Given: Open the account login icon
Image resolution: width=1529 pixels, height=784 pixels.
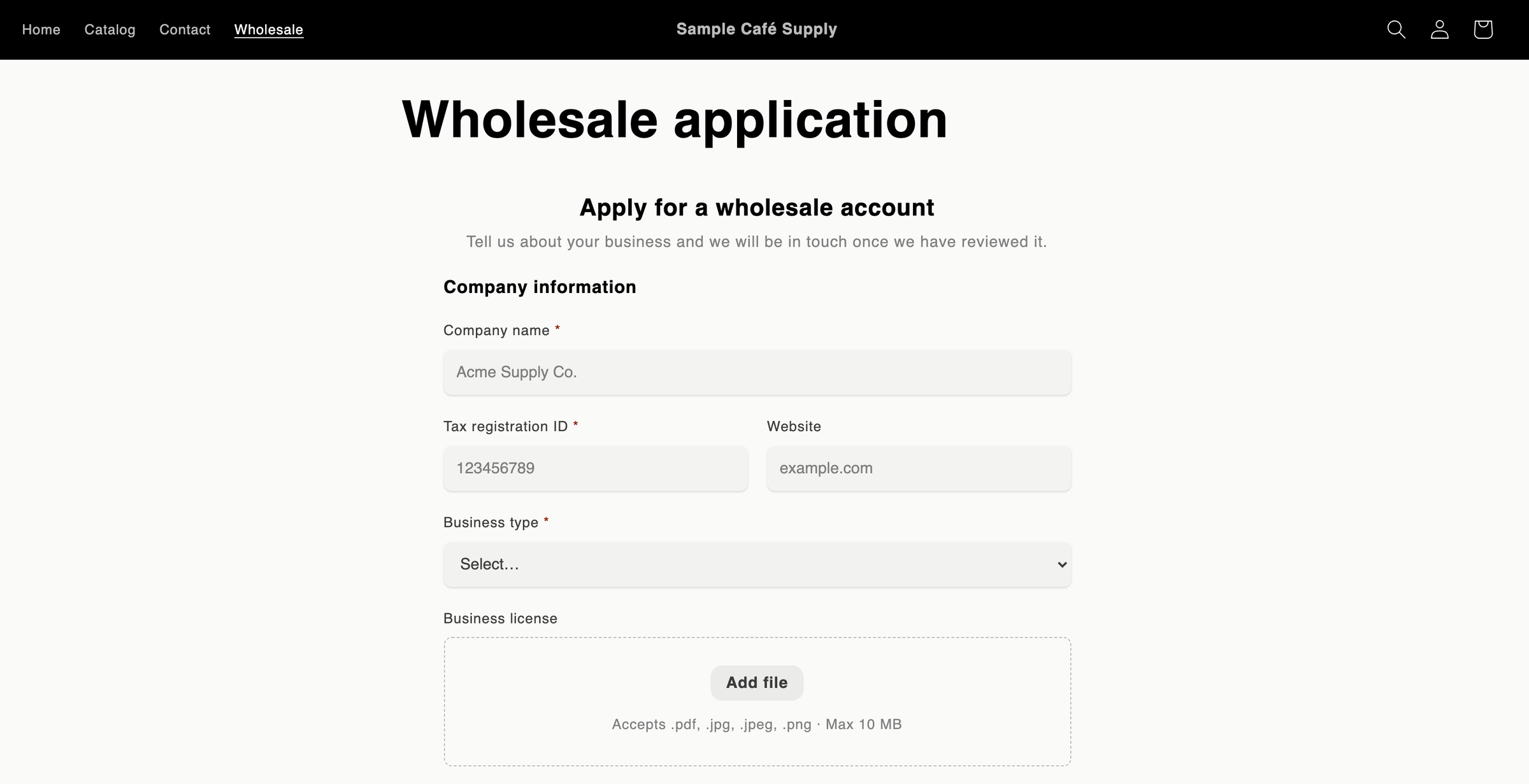Looking at the screenshot, I should coord(1440,29).
